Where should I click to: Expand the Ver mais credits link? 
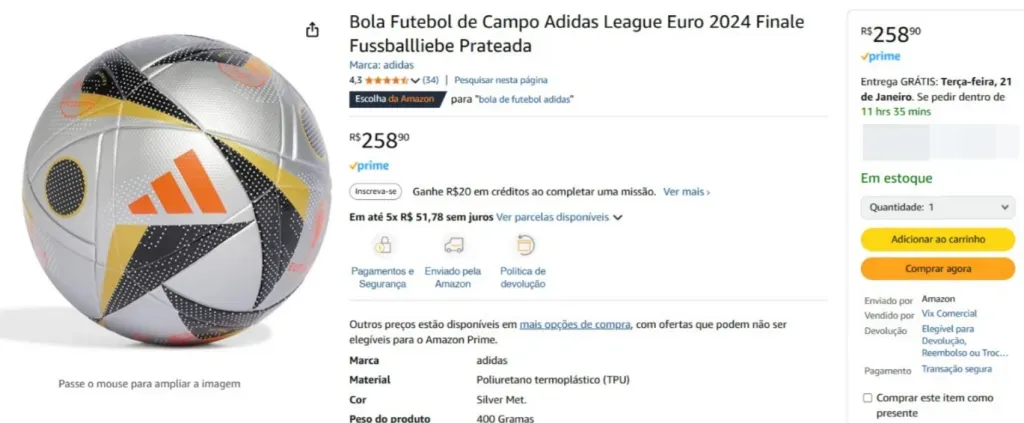686,191
